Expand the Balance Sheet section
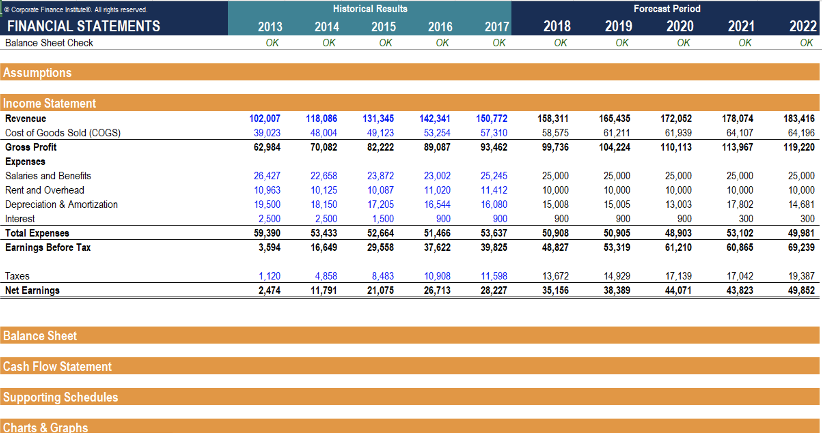Screen dimensions: 822x434 coord(40,335)
